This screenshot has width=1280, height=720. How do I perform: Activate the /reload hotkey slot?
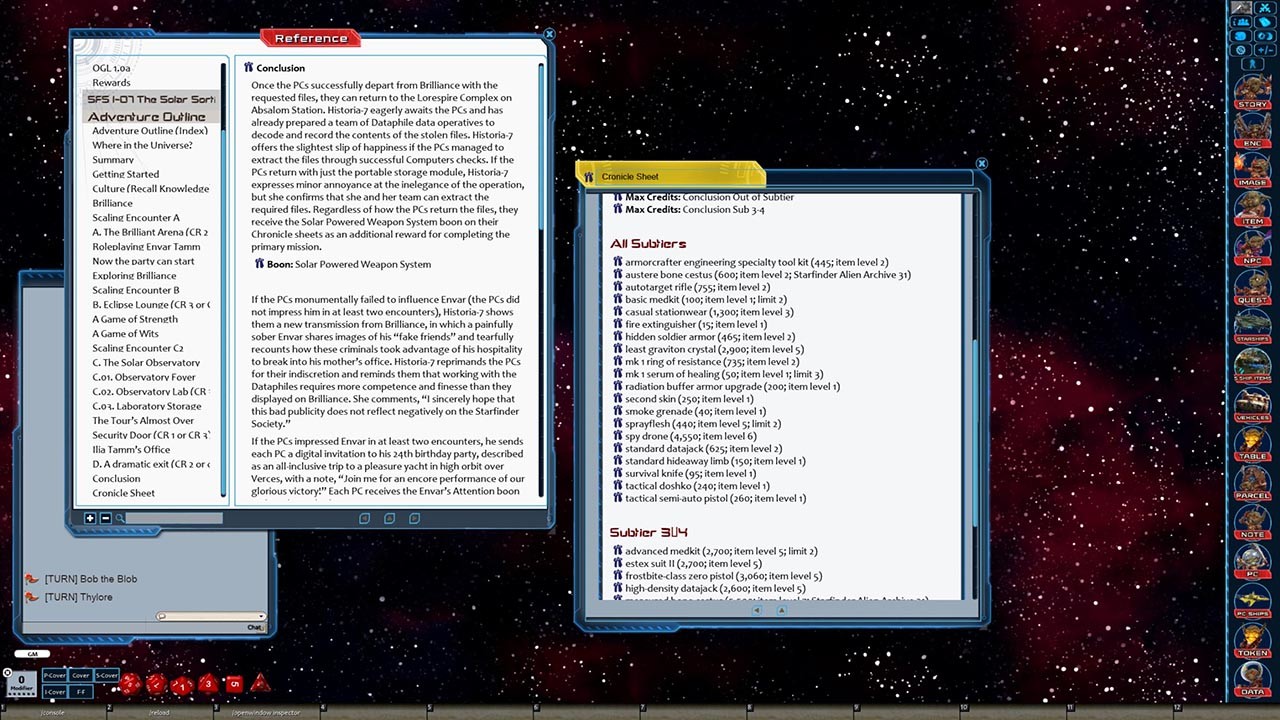tap(160, 712)
